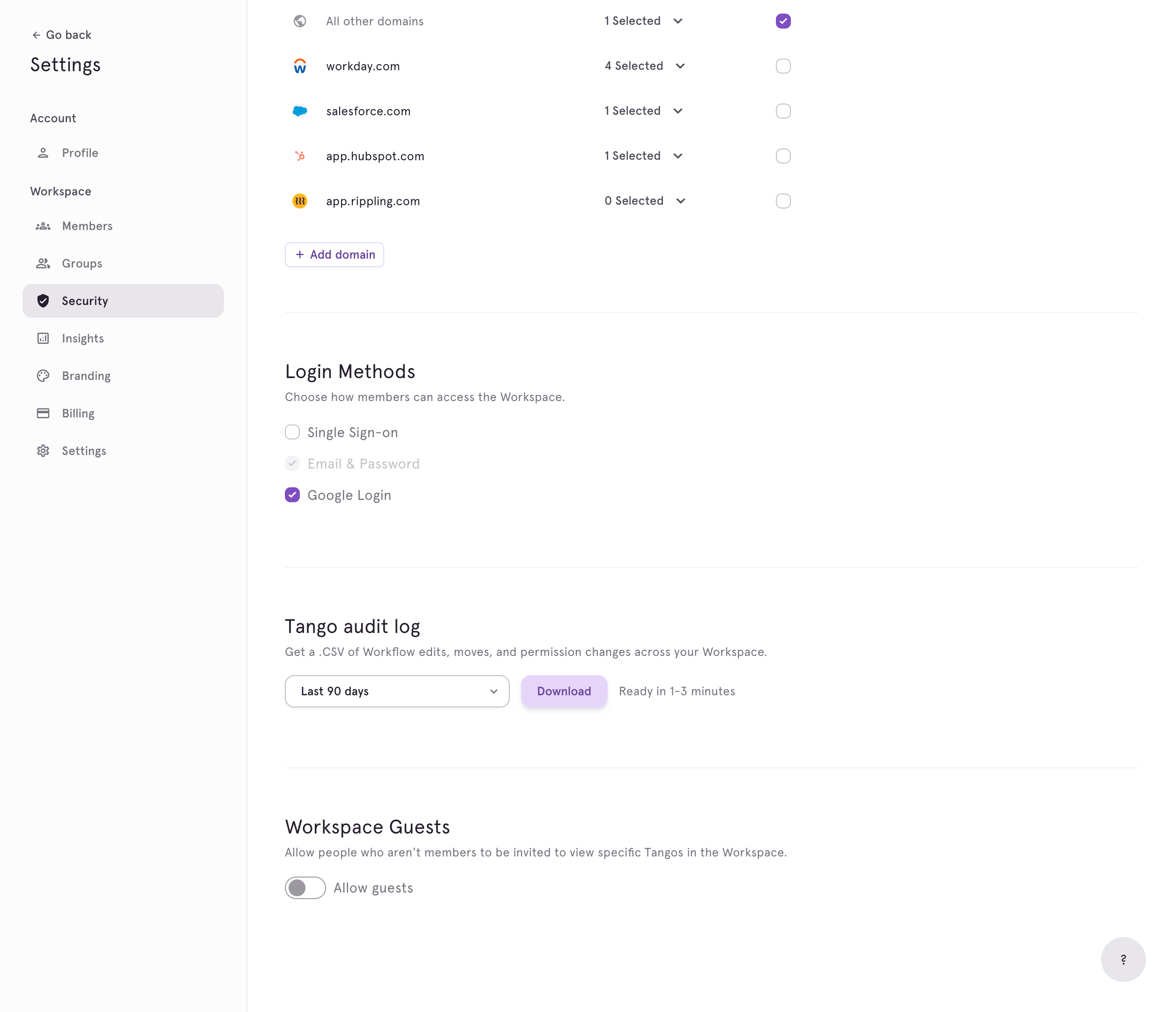Expand app.hubspot.com 1 Selected dropdown

[x=644, y=156]
